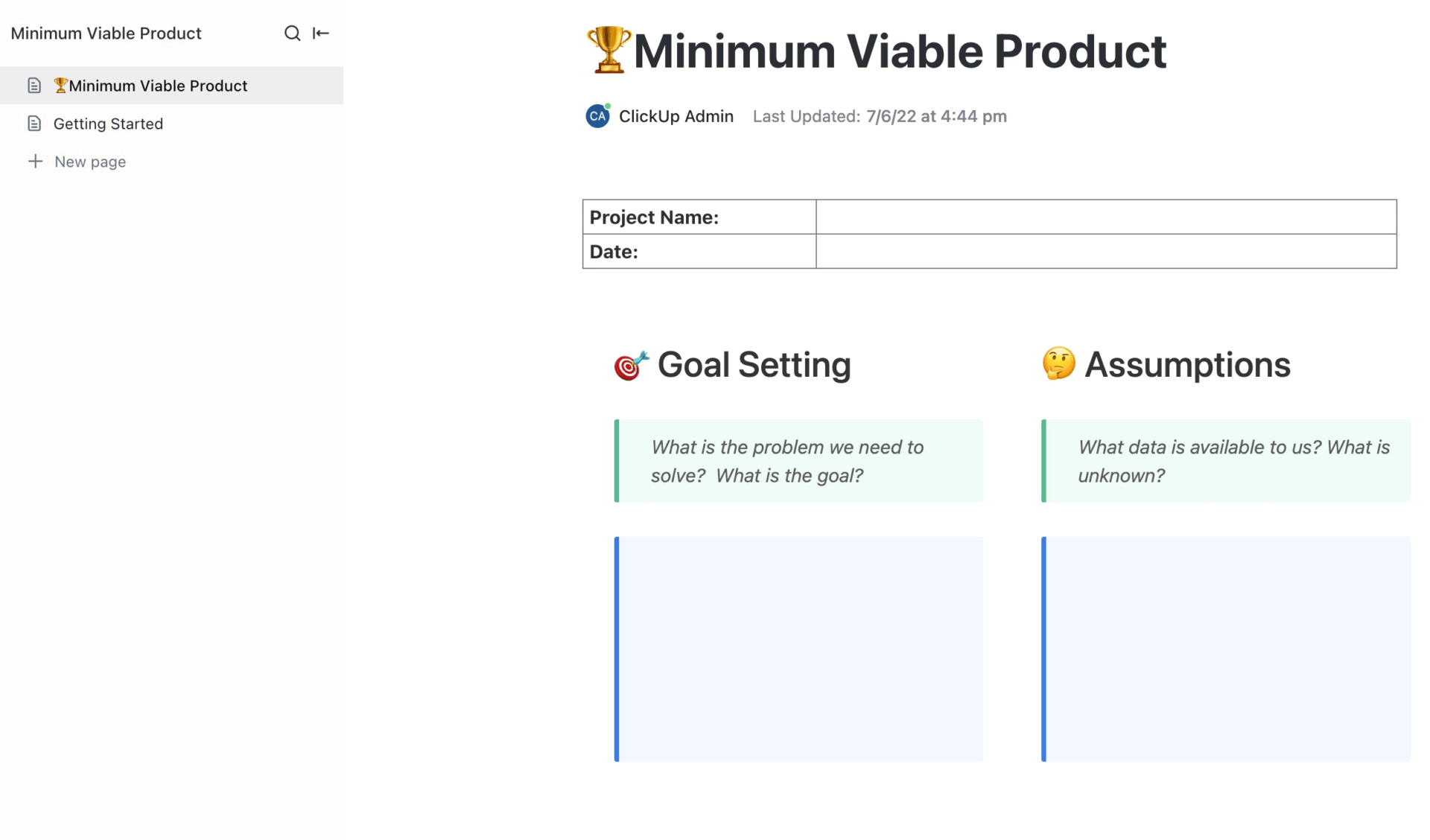1430x840 pixels.
Task: Click the thinking face emoji by Assumptions
Action: (1058, 364)
